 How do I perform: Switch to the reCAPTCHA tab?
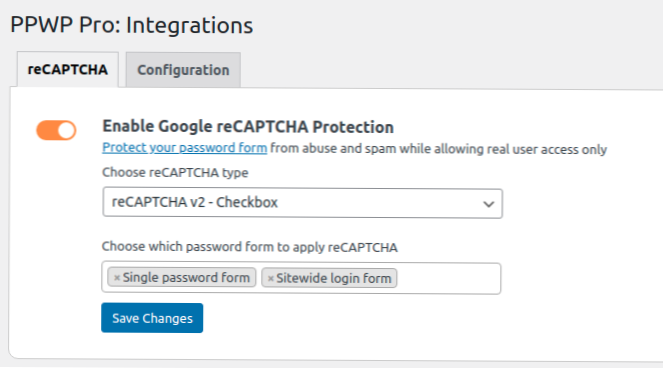point(68,70)
